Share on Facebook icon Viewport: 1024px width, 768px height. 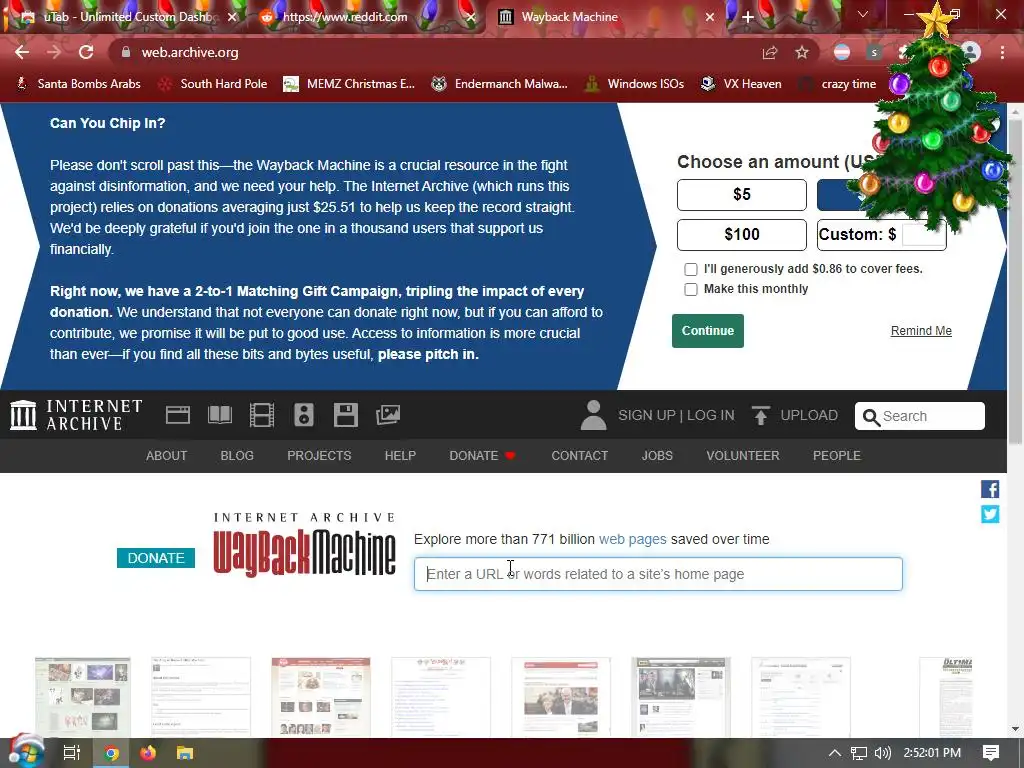point(990,489)
